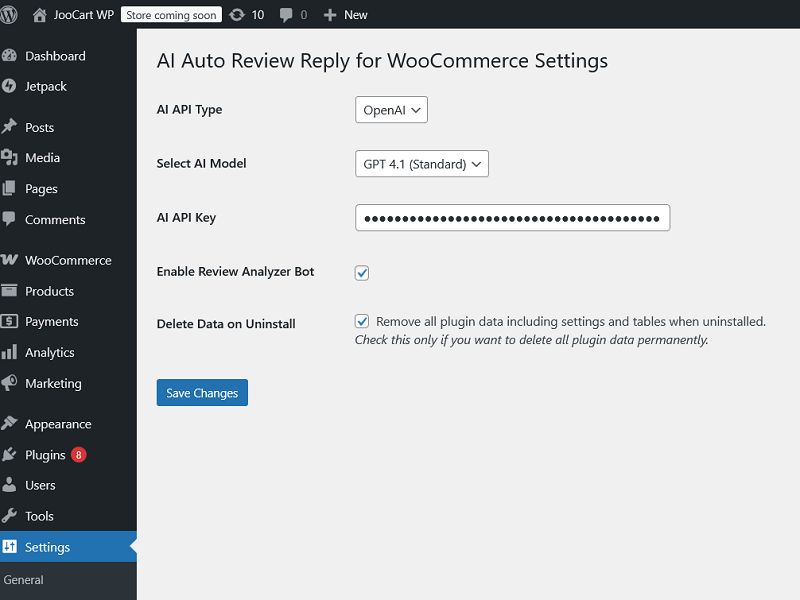Click the Analytics bar chart icon
This screenshot has width=800, height=600.
(10, 352)
